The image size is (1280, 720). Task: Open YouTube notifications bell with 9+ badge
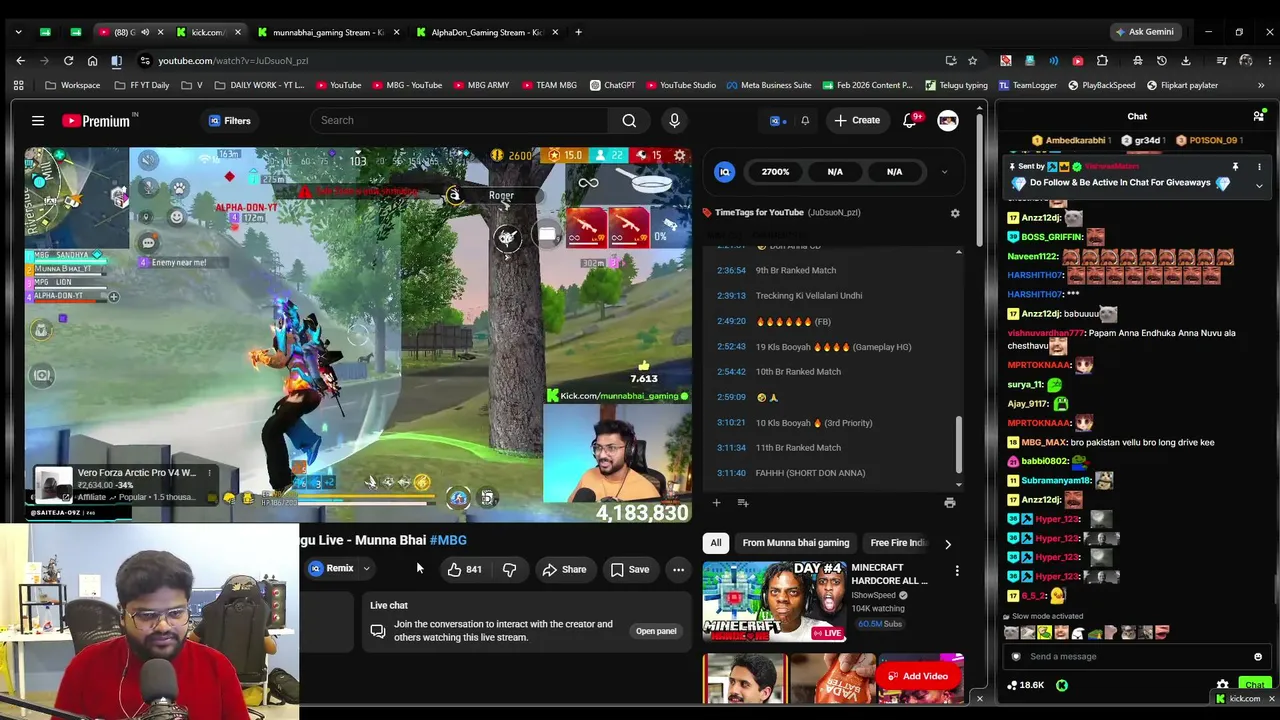(x=910, y=120)
